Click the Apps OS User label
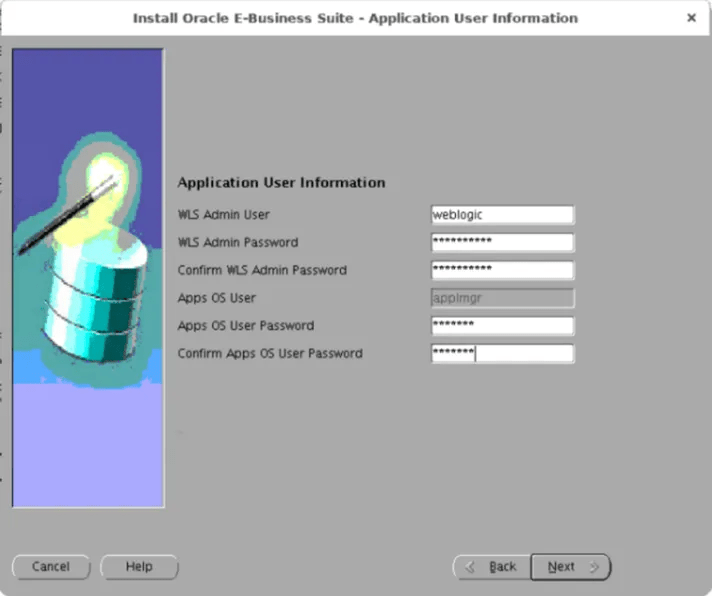 (217, 298)
